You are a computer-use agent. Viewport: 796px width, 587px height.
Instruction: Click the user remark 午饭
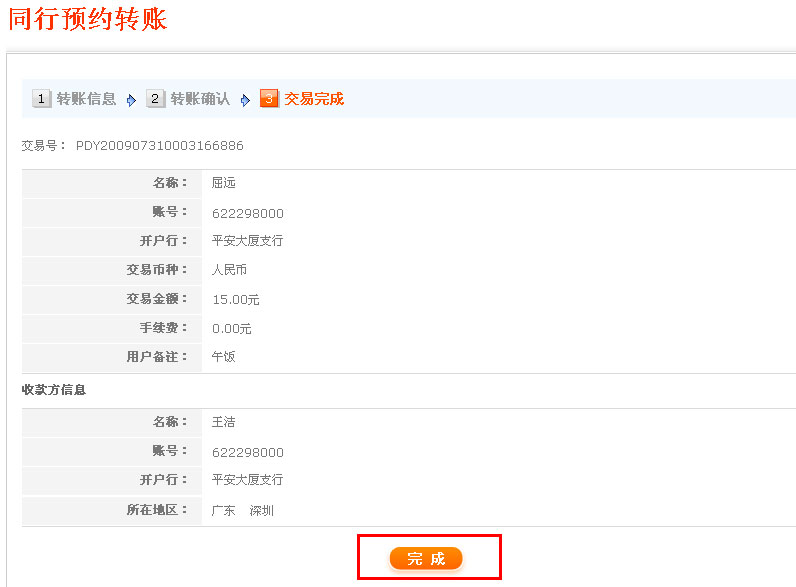[224, 357]
